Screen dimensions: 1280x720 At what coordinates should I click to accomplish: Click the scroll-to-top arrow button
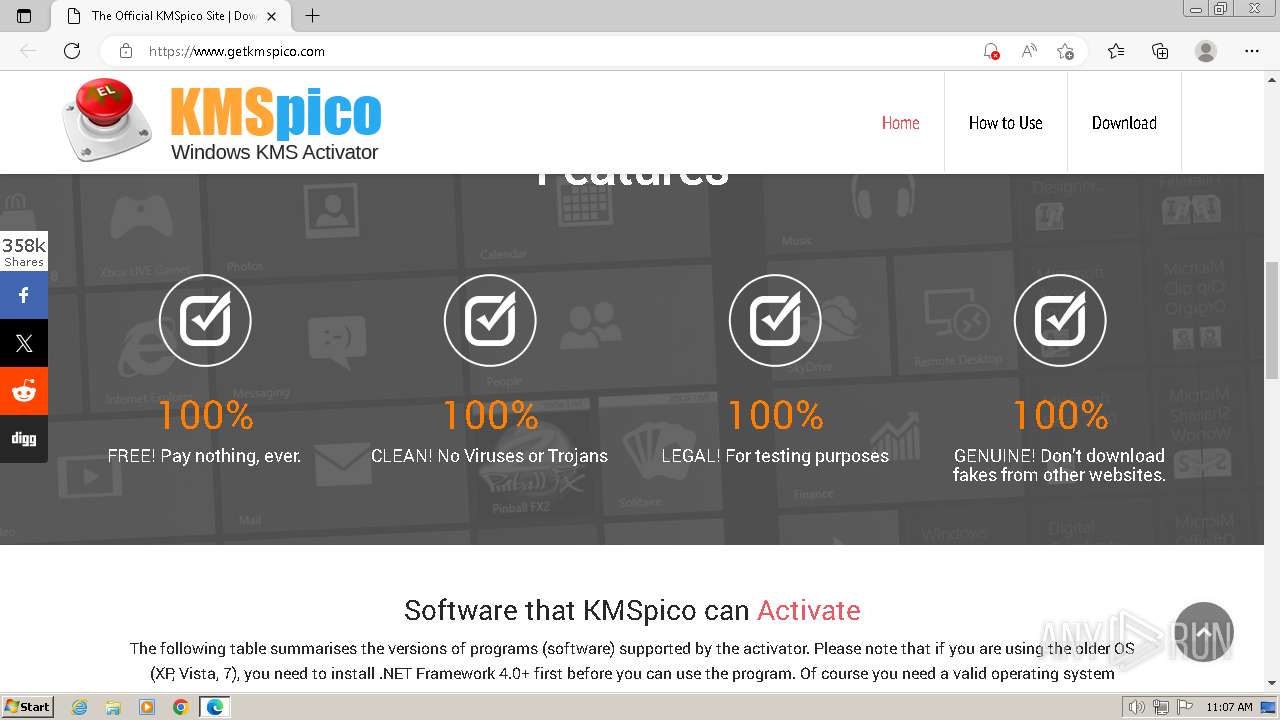tap(1204, 632)
